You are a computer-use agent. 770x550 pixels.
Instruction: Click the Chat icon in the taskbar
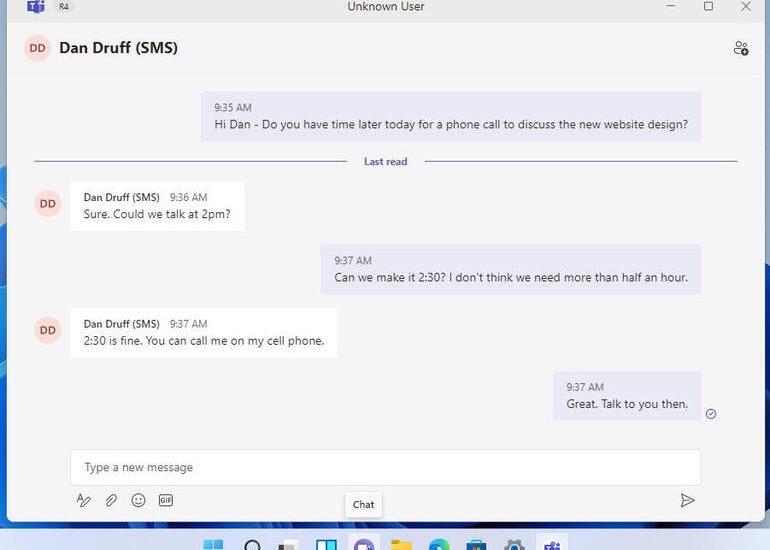click(364, 544)
